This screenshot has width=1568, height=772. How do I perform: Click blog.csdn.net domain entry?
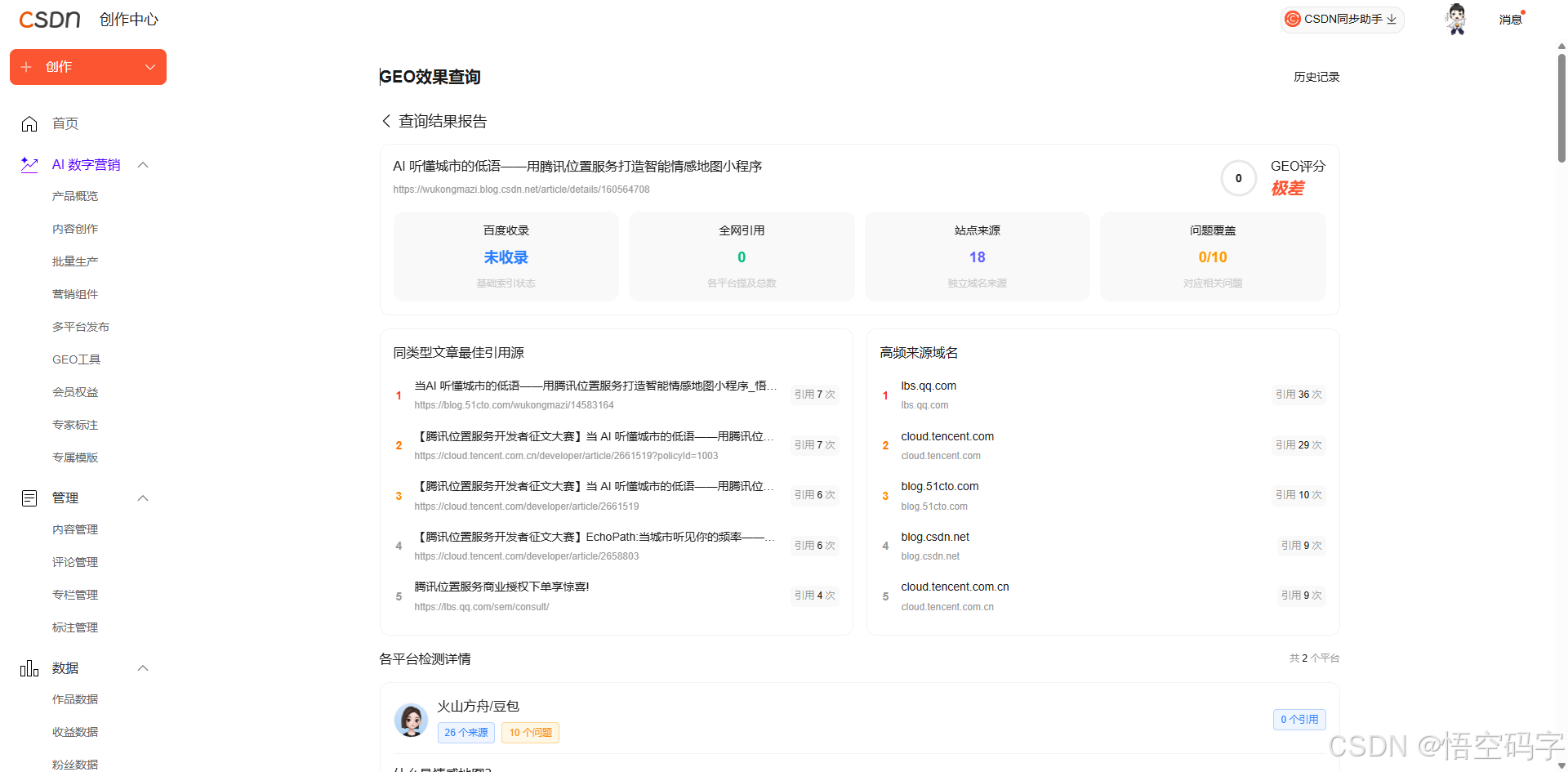935,537
